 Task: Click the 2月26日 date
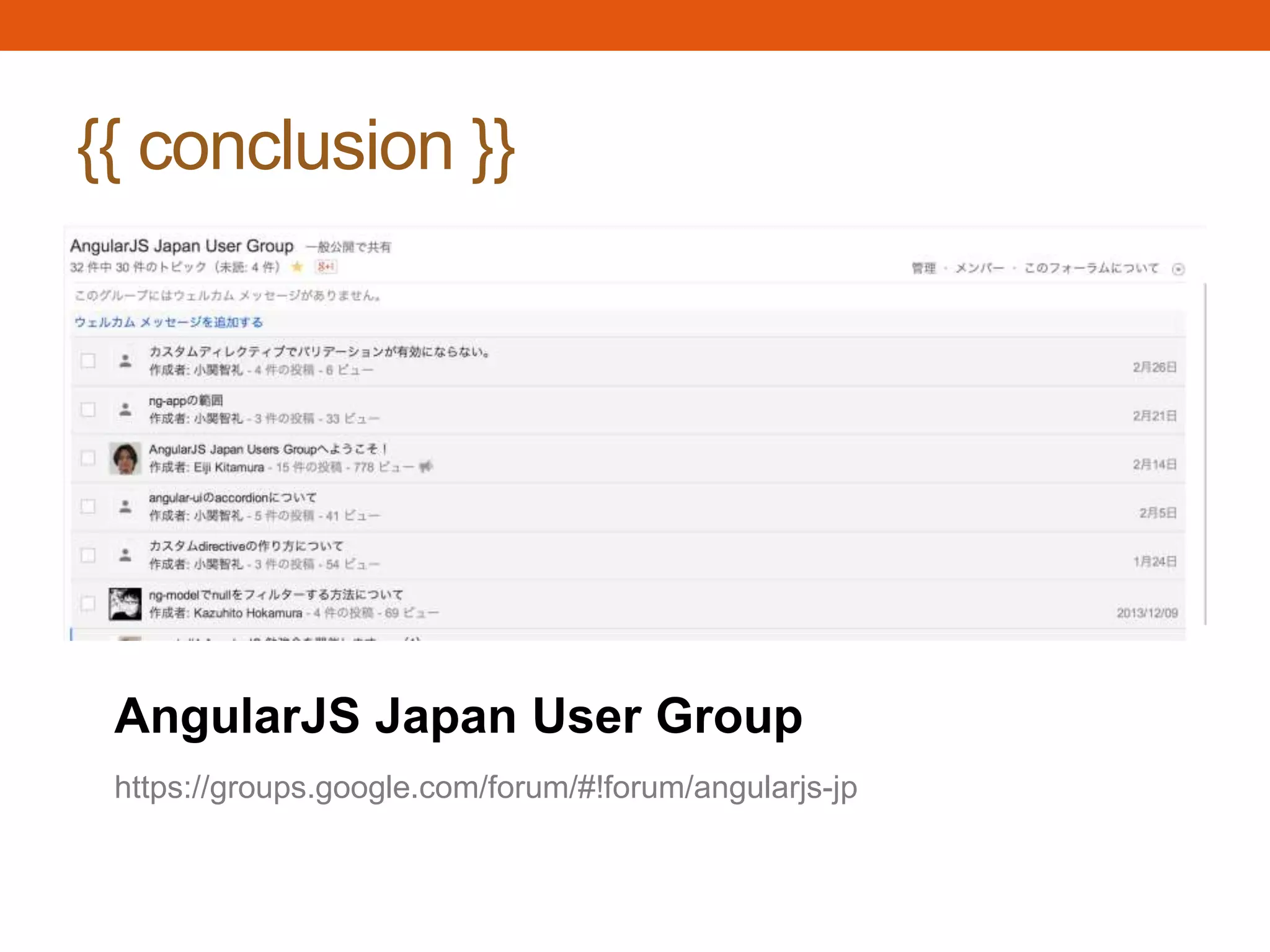coord(1155,367)
